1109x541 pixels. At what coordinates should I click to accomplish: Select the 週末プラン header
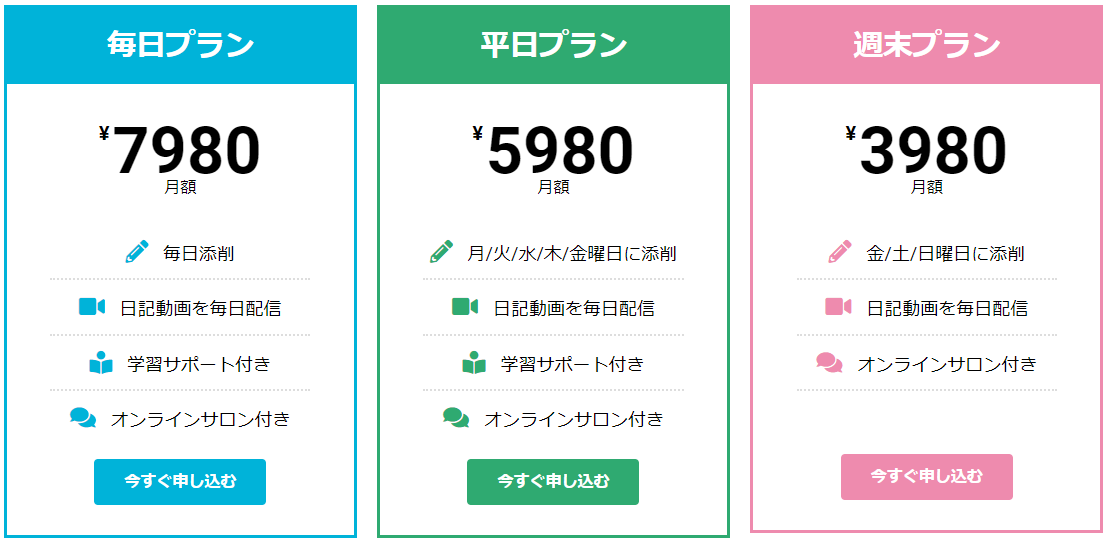pos(927,45)
